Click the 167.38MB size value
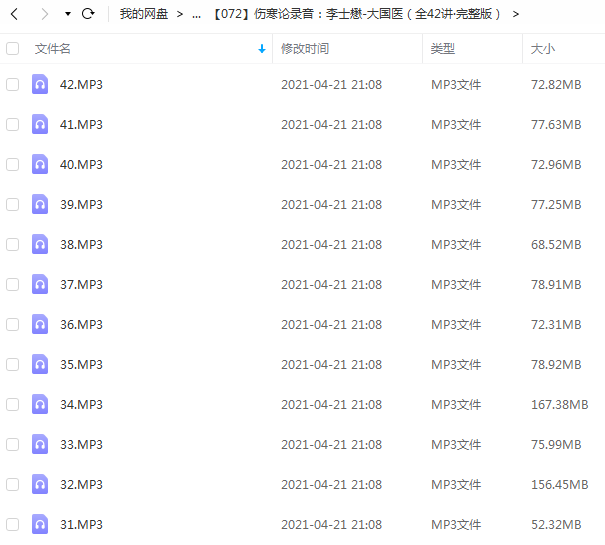Image resolution: width=605 pixels, height=545 pixels. click(x=559, y=405)
